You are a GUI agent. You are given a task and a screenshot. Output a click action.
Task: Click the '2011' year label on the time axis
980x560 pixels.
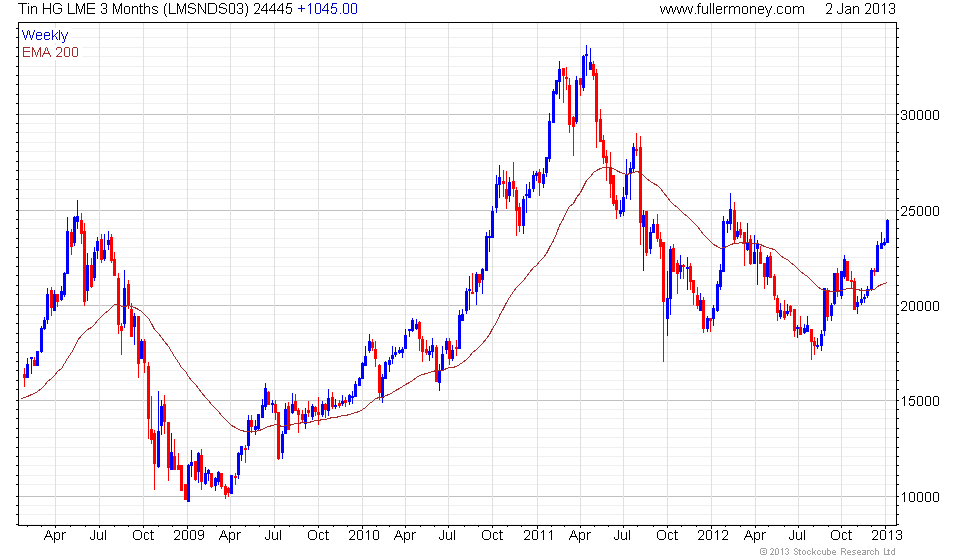(539, 536)
